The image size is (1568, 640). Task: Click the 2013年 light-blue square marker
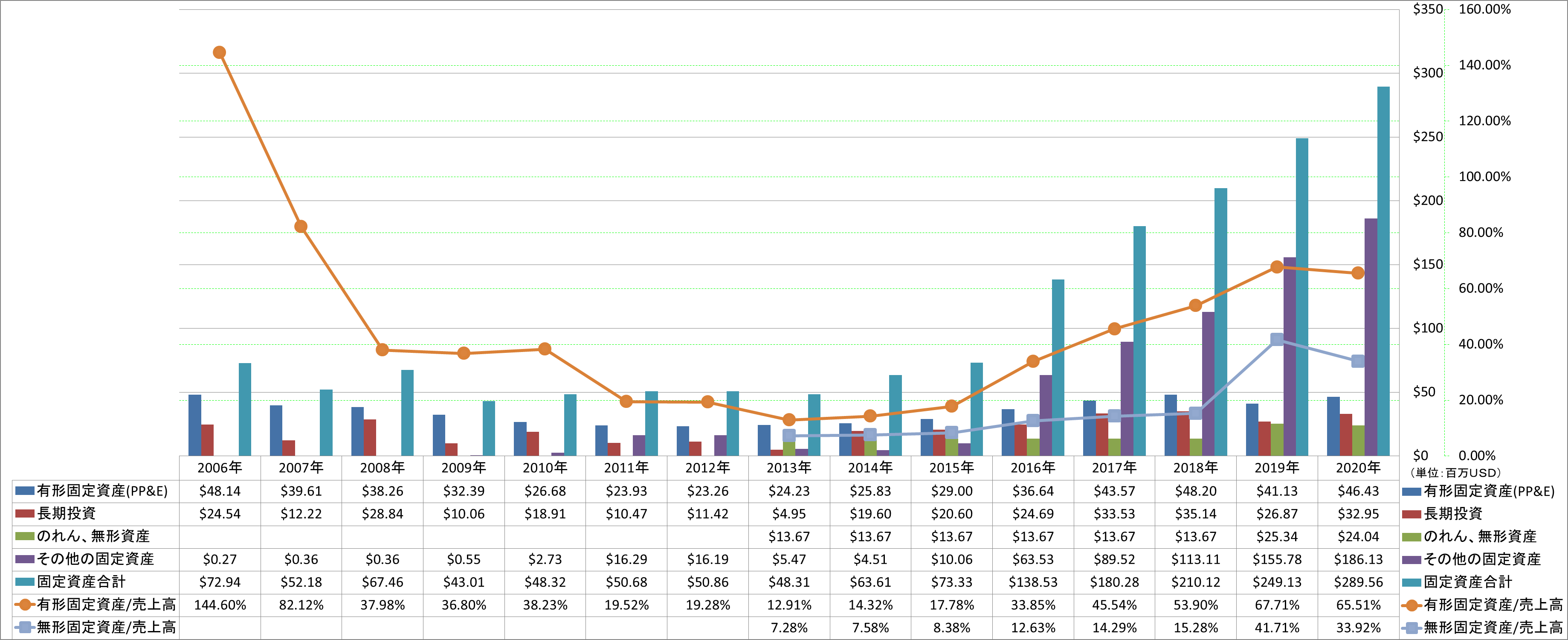(789, 435)
